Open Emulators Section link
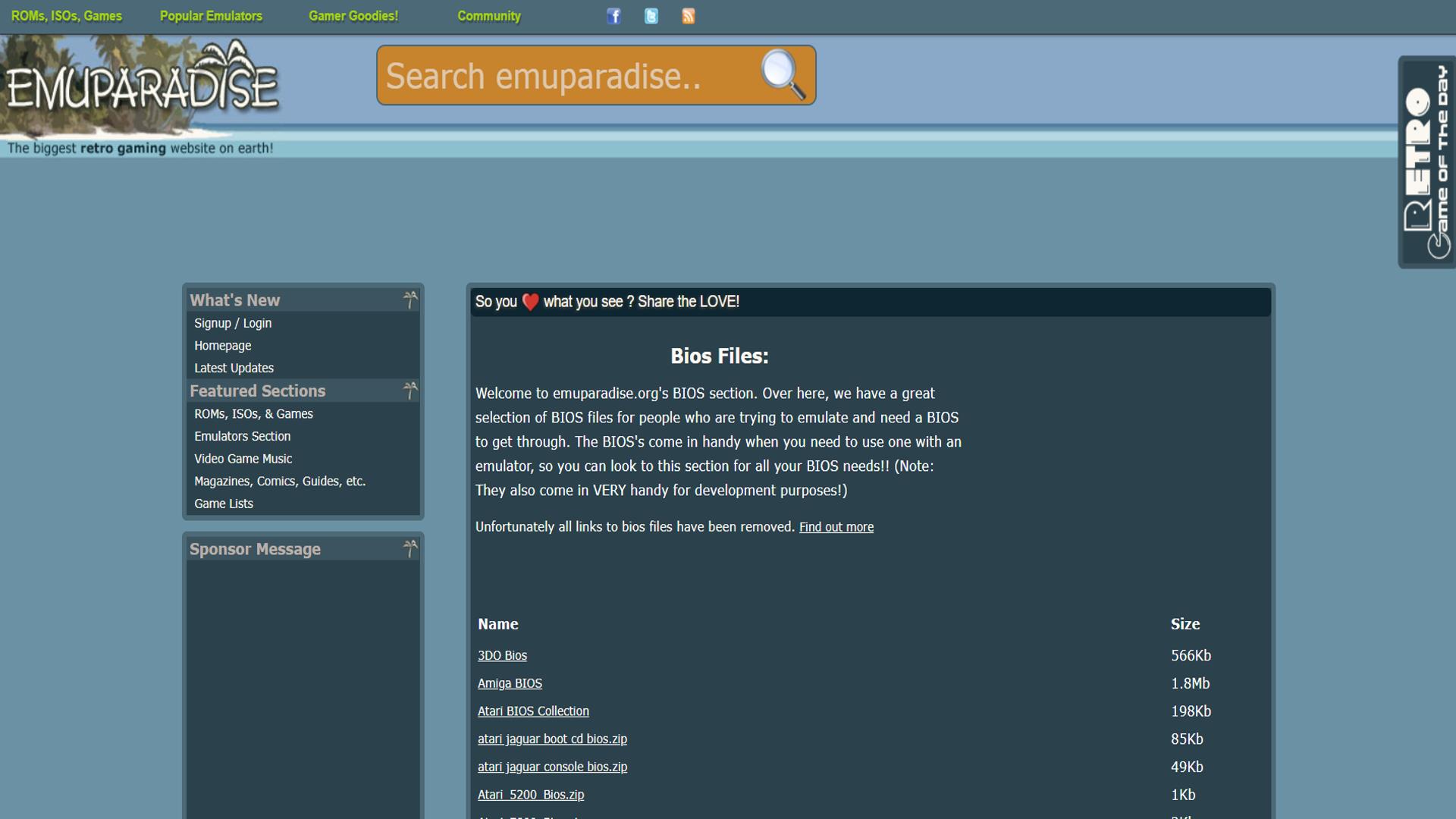 (x=242, y=436)
